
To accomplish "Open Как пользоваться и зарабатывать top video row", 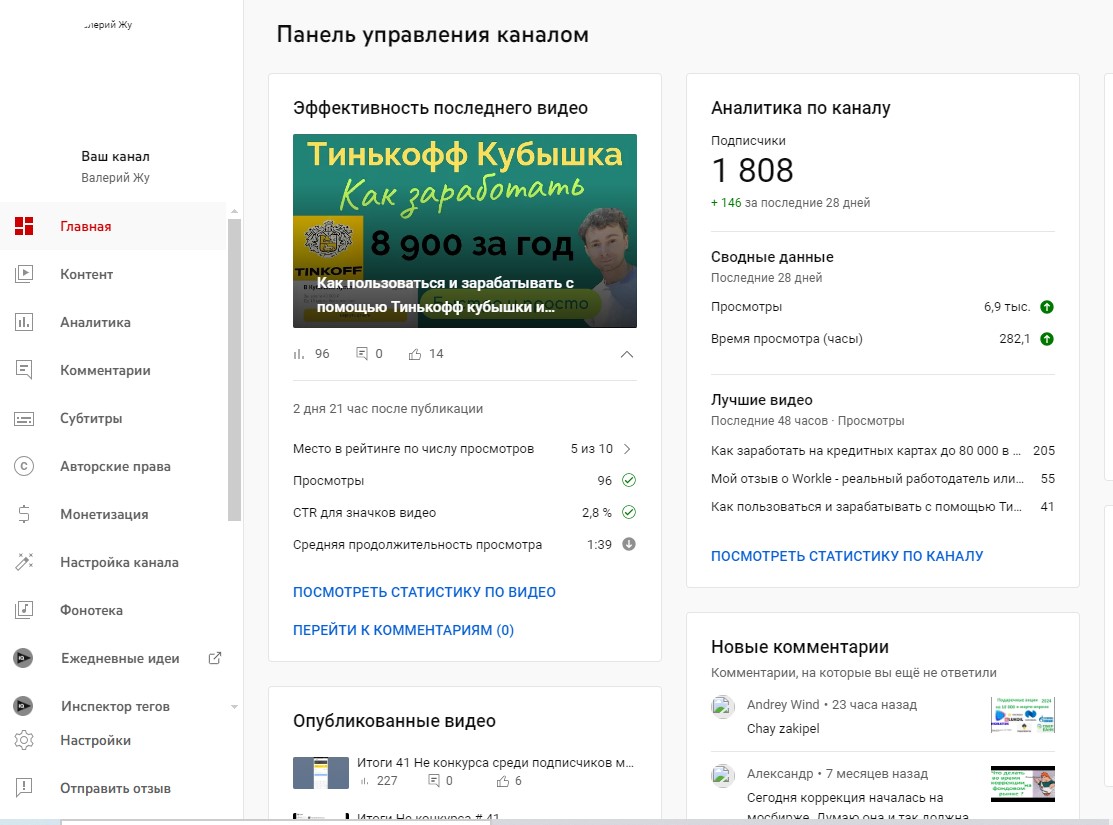I will [x=883, y=506].
